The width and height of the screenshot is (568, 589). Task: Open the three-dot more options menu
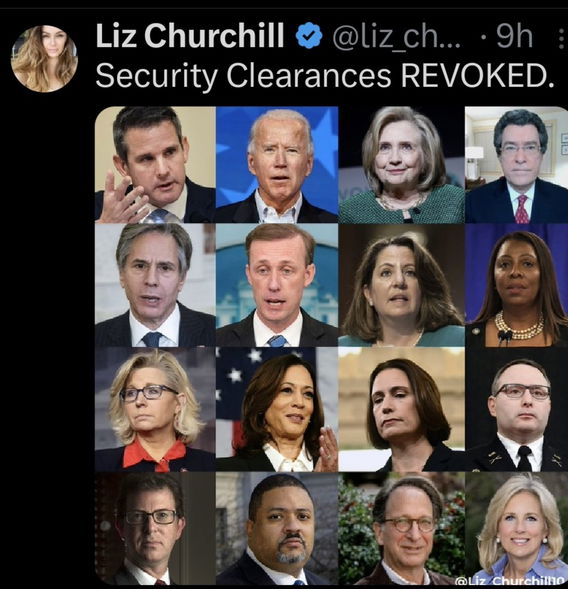point(562,39)
